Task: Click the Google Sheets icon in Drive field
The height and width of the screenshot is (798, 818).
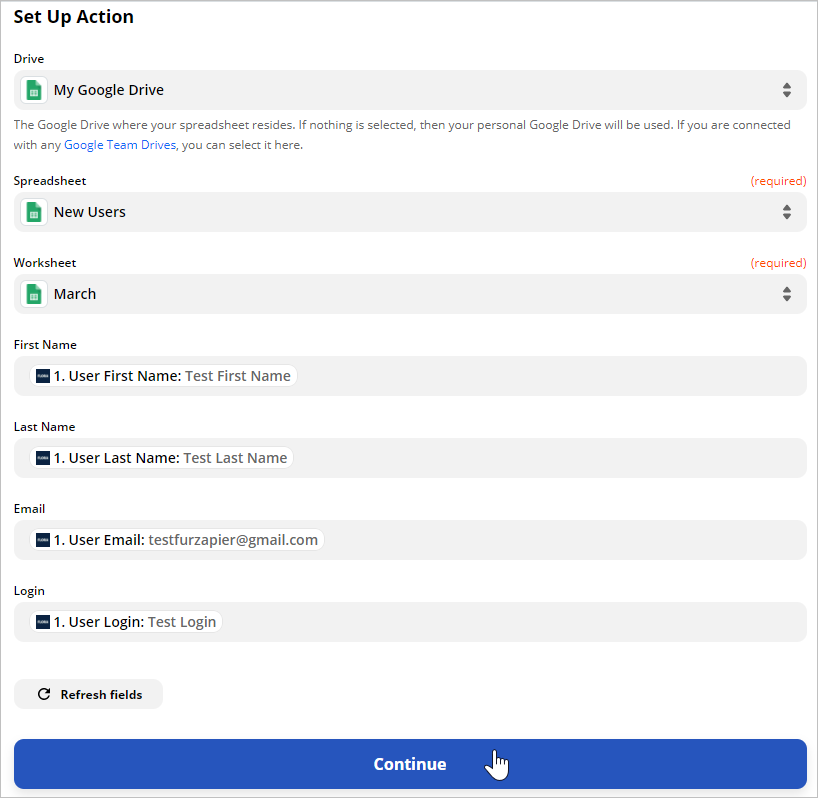Action: click(34, 90)
